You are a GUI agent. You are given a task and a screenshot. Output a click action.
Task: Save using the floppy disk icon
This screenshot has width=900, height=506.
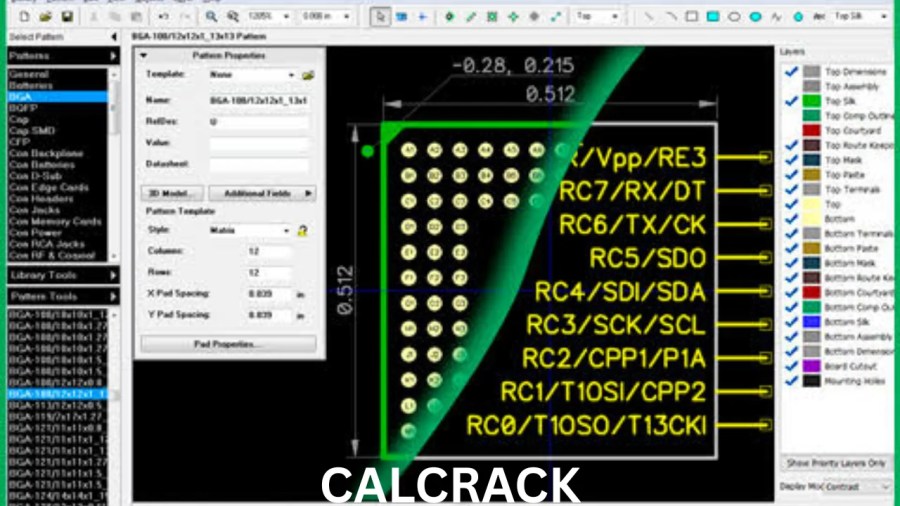pyautogui.click(x=67, y=17)
